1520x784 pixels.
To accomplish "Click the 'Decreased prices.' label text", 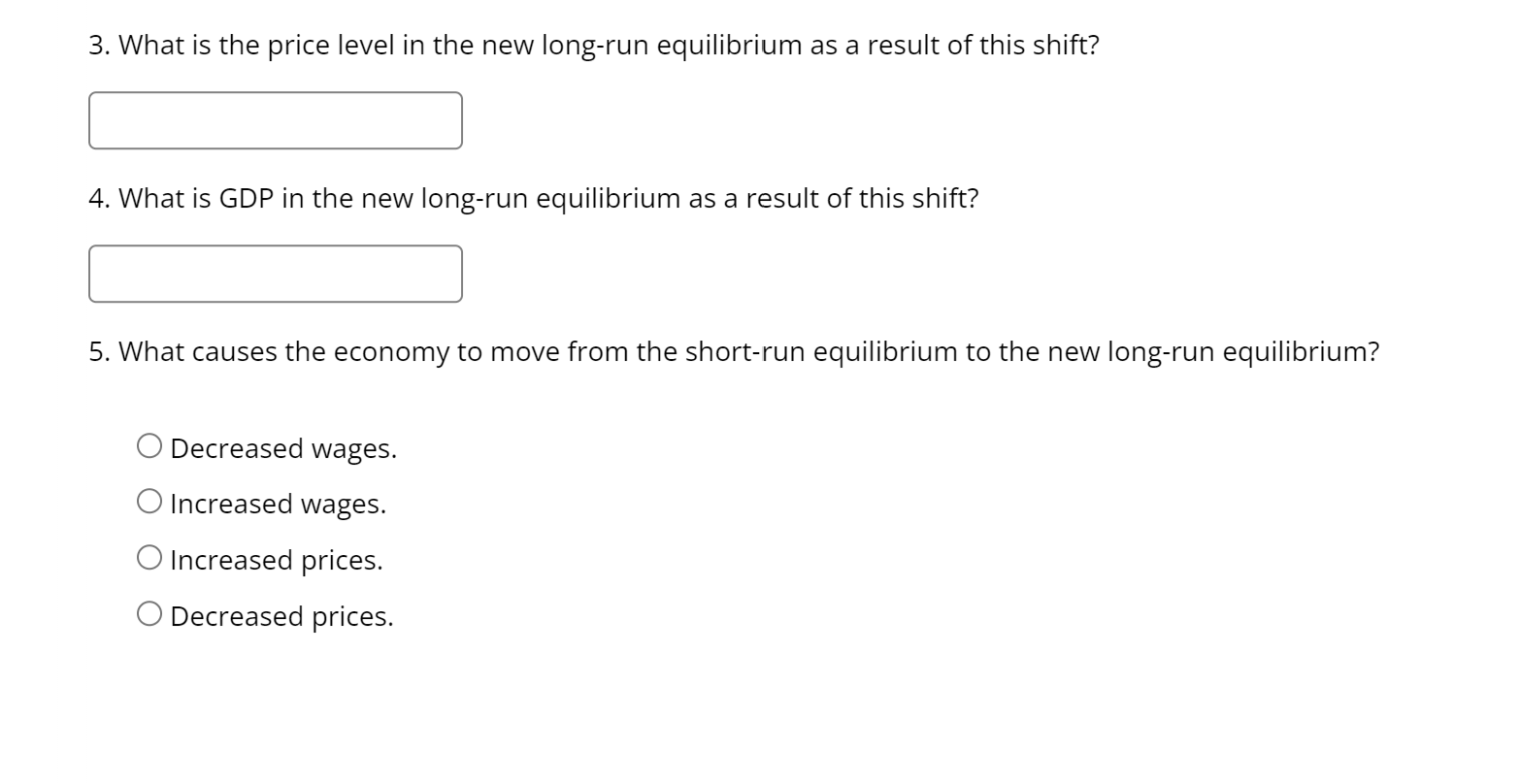I will click(x=281, y=615).
